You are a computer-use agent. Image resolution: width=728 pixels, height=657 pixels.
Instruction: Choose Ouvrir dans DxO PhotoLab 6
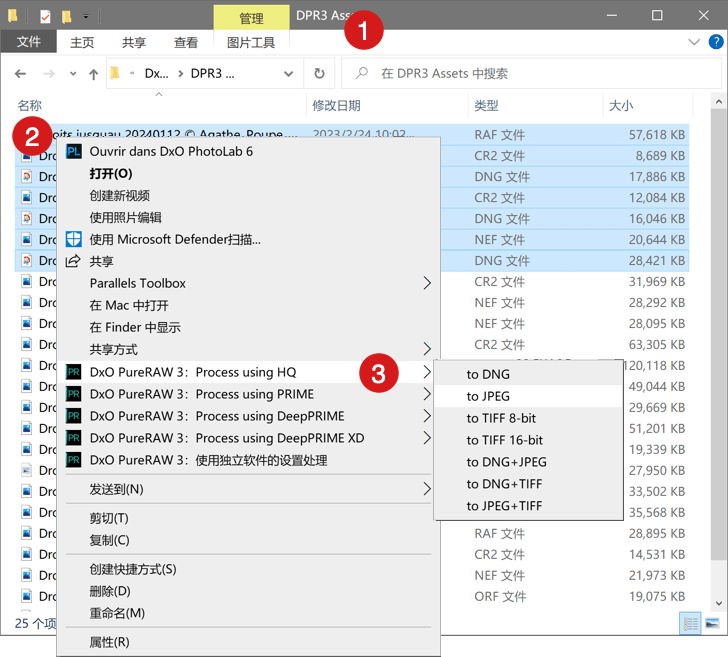click(249, 151)
